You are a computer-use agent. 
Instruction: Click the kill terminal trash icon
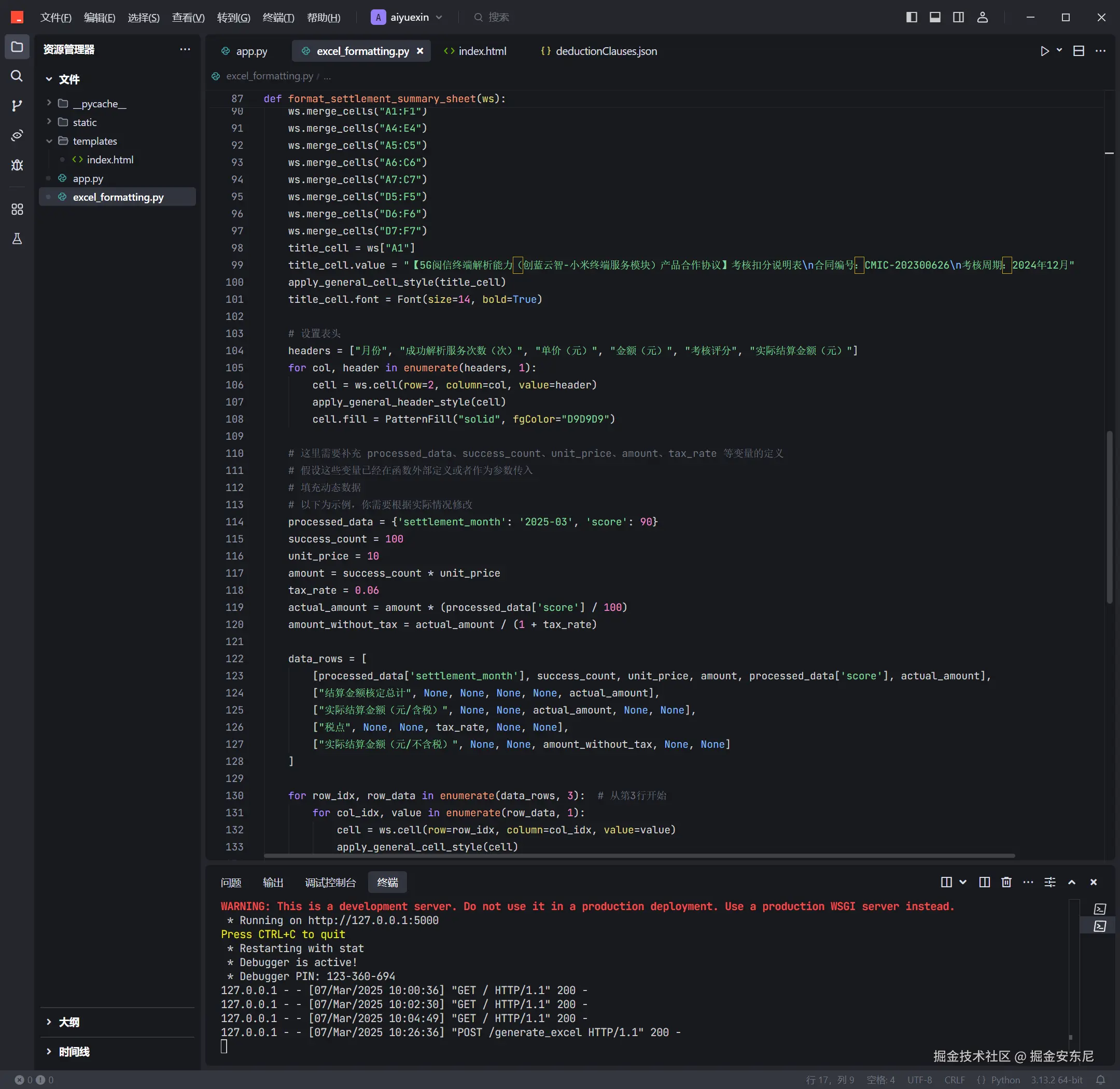pos(1006,882)
